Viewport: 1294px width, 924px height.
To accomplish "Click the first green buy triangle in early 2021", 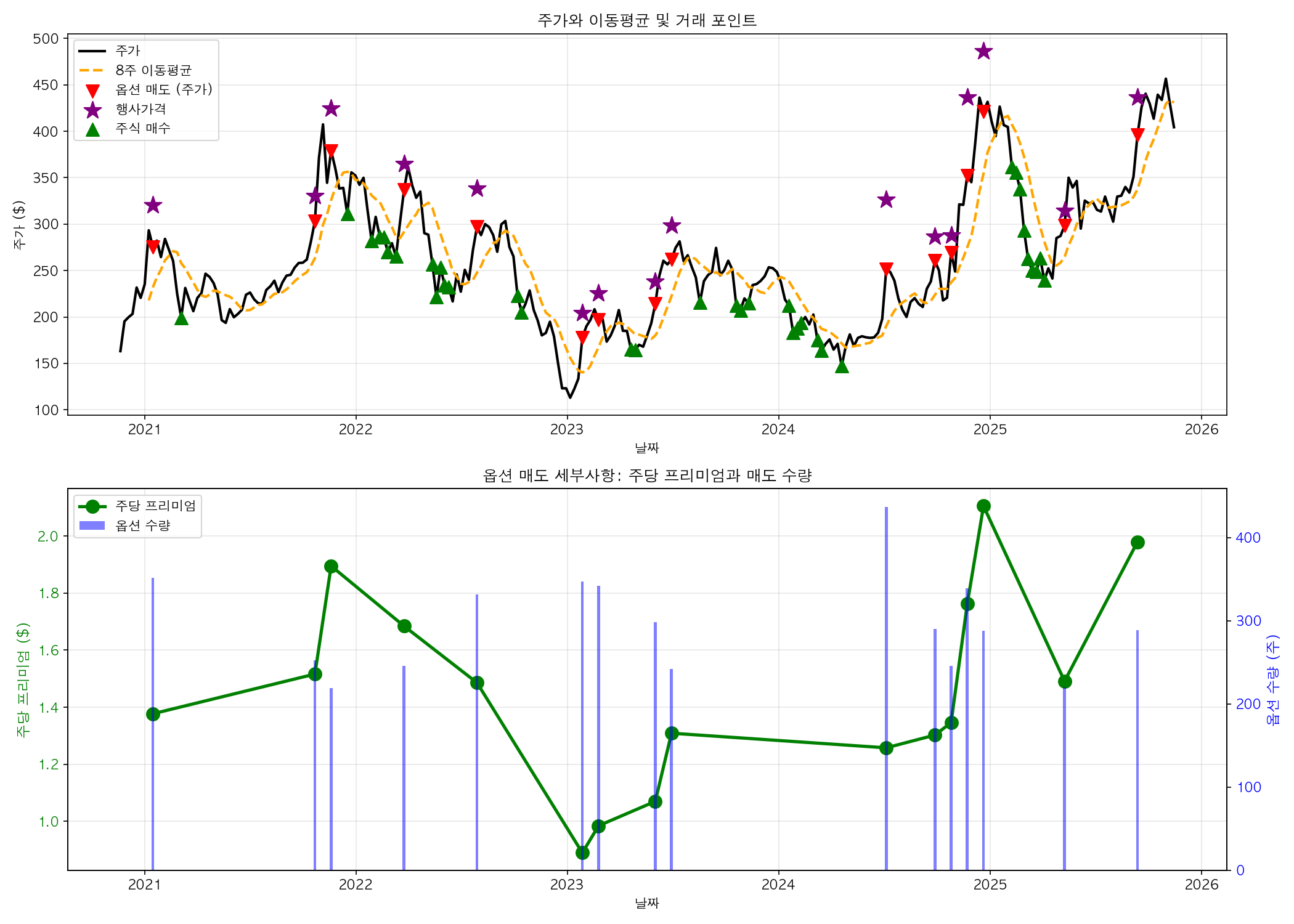I will pos(181,318).
